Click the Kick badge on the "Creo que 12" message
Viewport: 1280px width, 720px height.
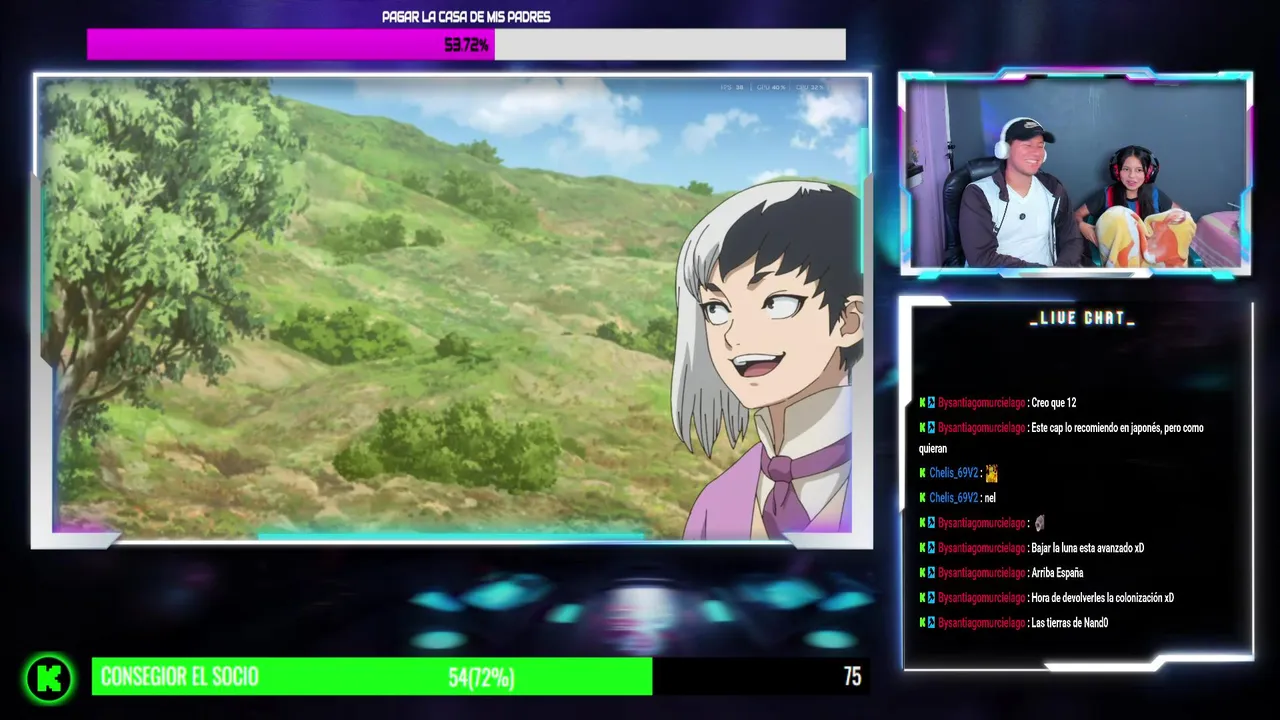click(923, 403)
